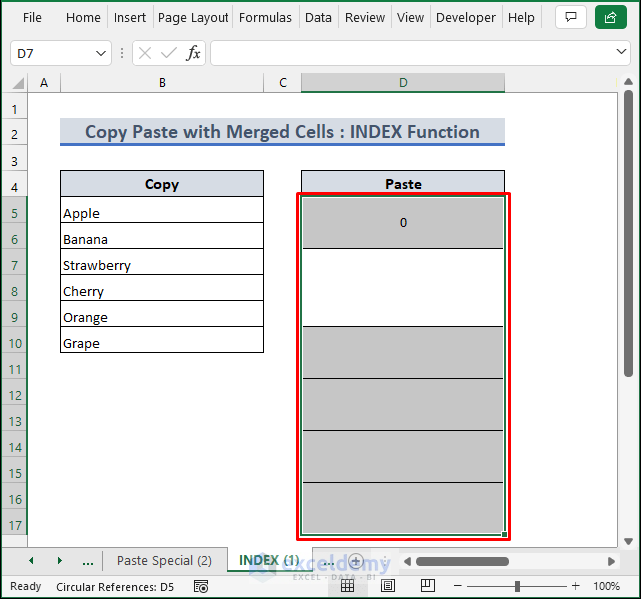Zoom out with the minus icon
The width and height of the screenshot is (641, 599).
click(462, 586)
